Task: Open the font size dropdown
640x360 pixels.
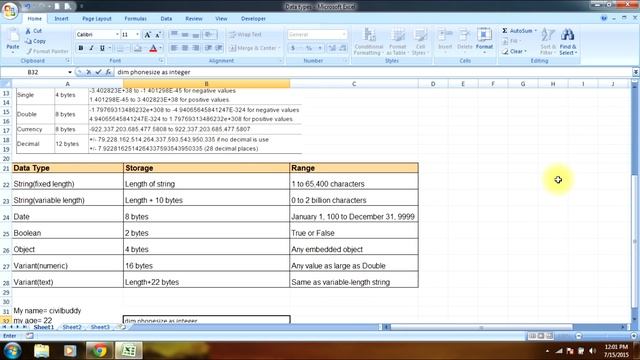Action: tap(138, 35)
